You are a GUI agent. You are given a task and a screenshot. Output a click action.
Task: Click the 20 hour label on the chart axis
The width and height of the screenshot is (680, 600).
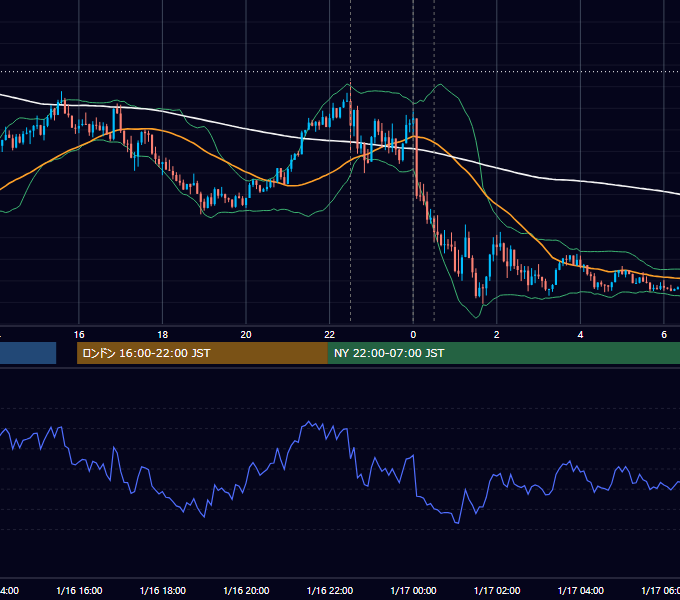246,335
